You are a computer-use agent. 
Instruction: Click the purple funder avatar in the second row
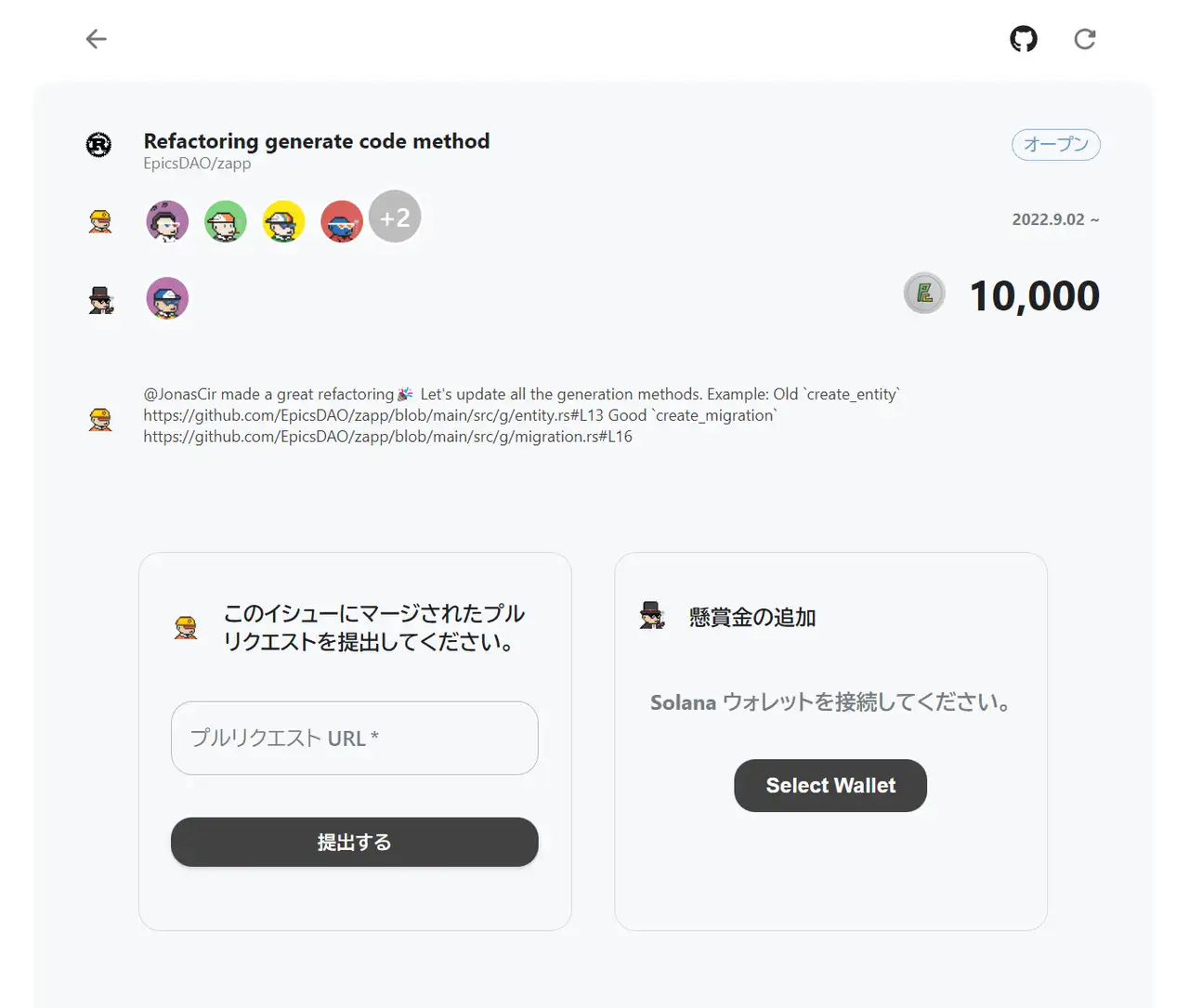pyautogui.click(x=167, y=297)
